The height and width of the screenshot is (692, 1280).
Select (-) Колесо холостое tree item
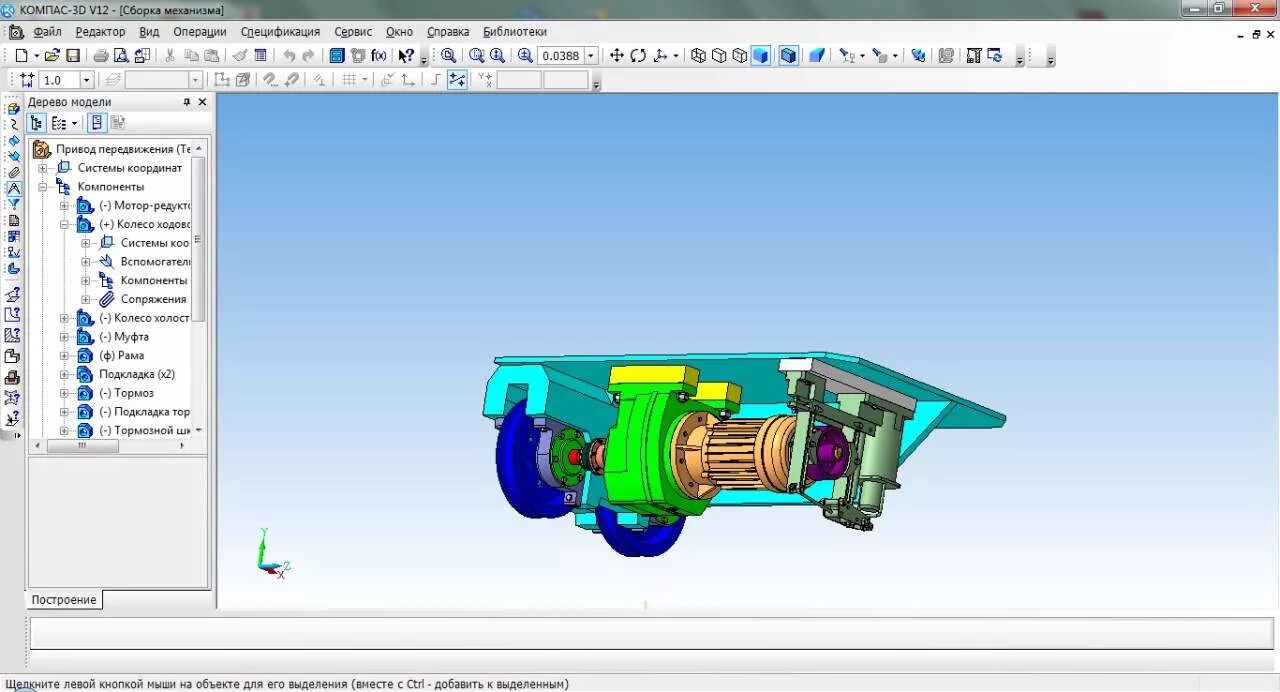(144, 318)
